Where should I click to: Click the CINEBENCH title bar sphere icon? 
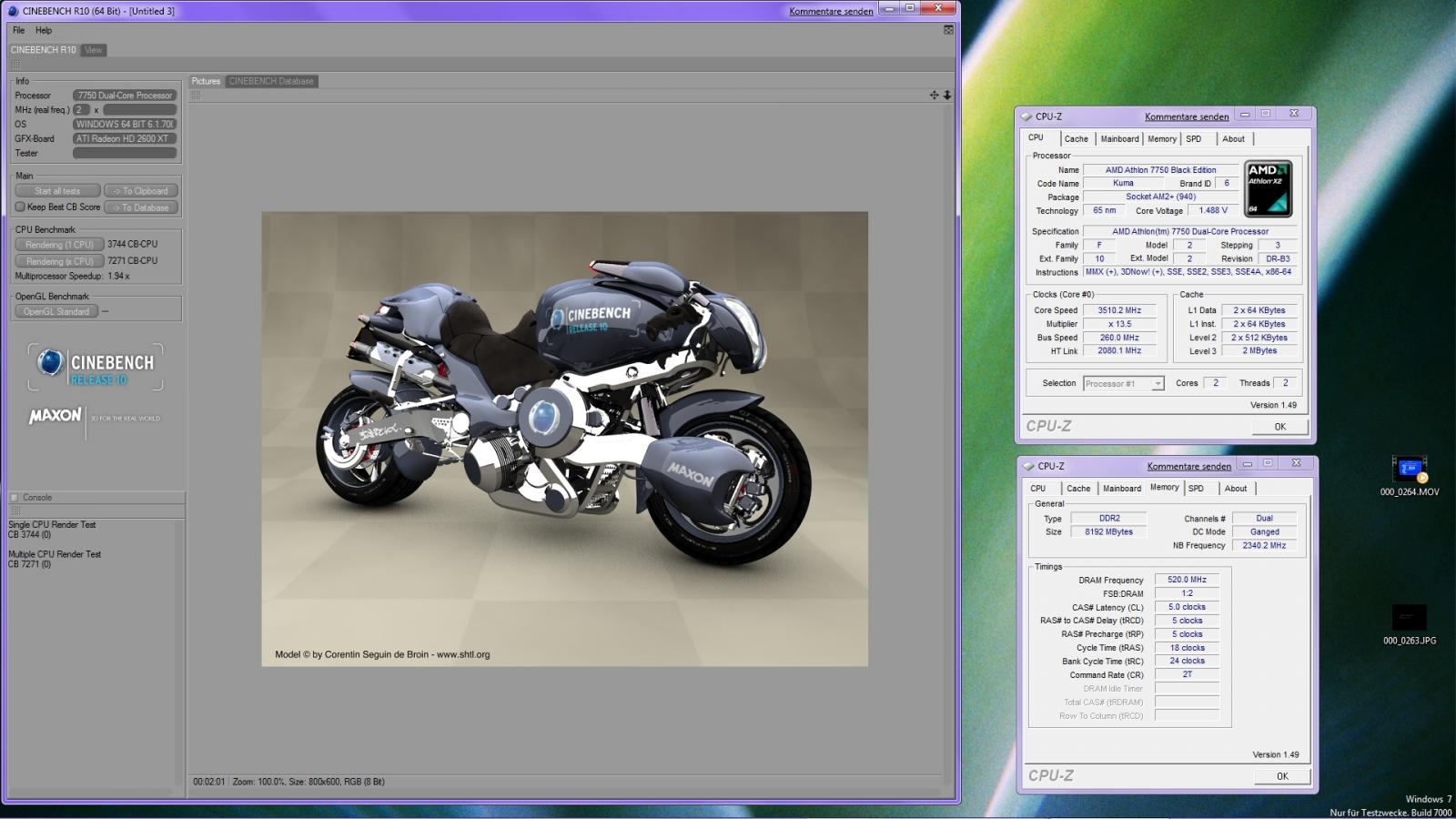point(13,11)
